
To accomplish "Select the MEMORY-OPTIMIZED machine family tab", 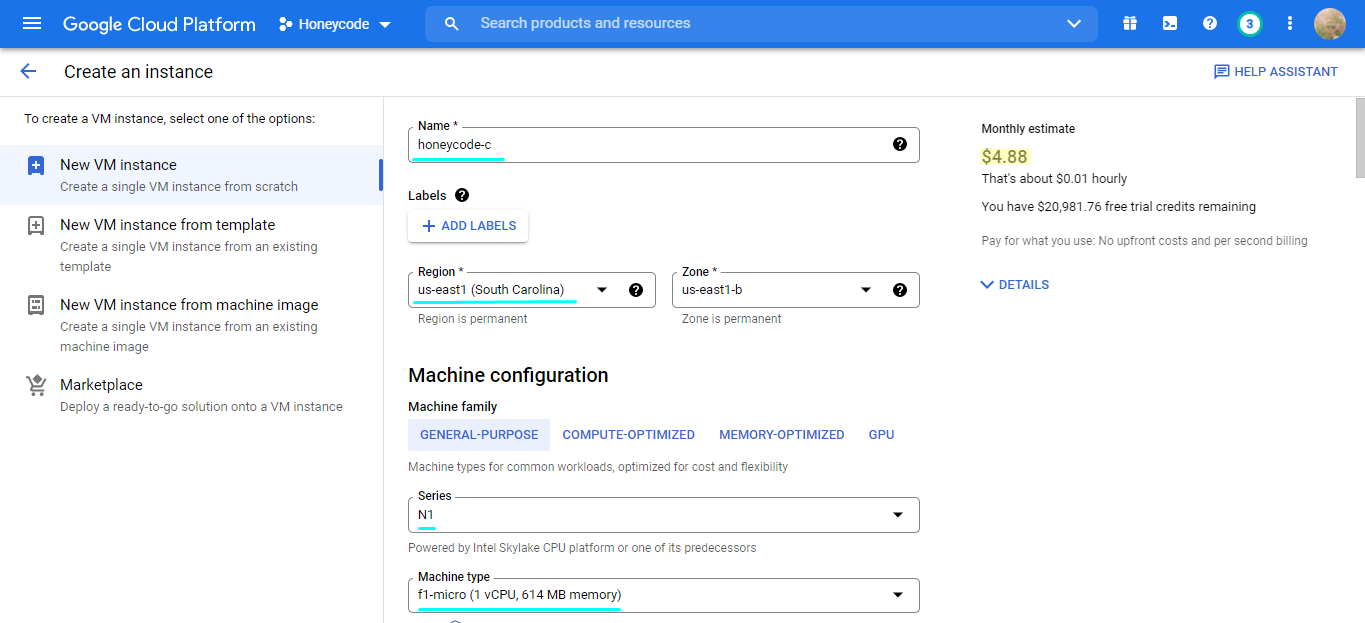I will 781,435.
